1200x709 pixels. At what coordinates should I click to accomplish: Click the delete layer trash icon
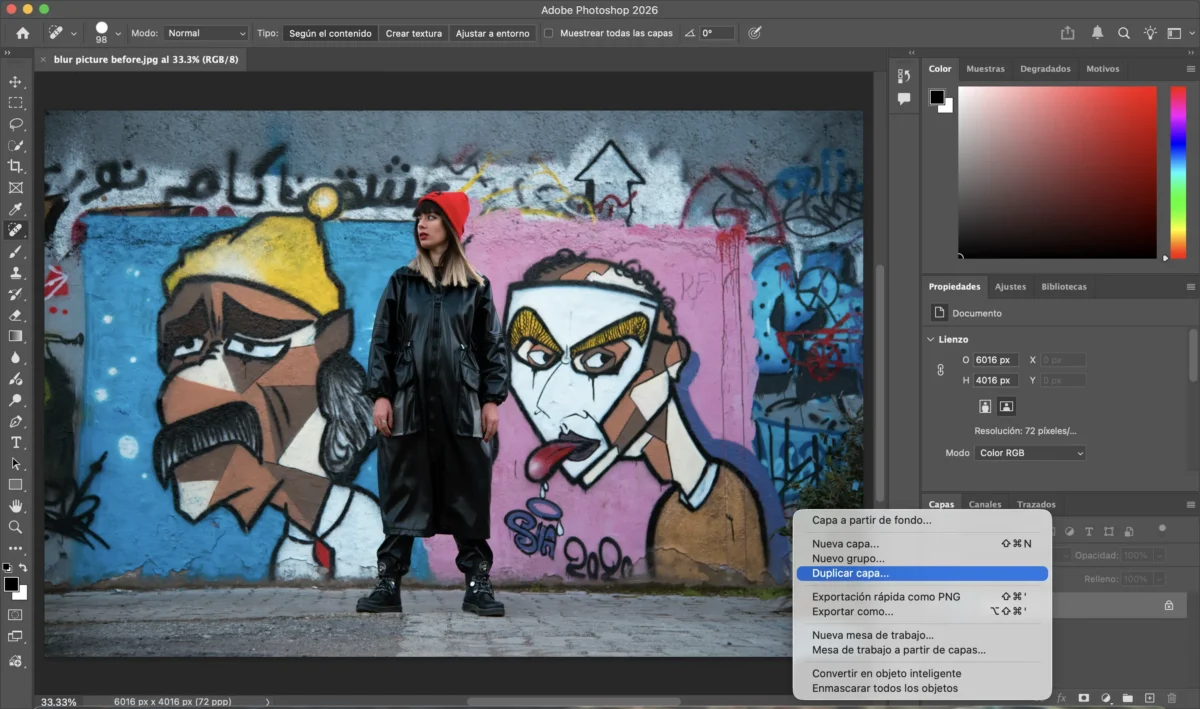point(1172,697)
